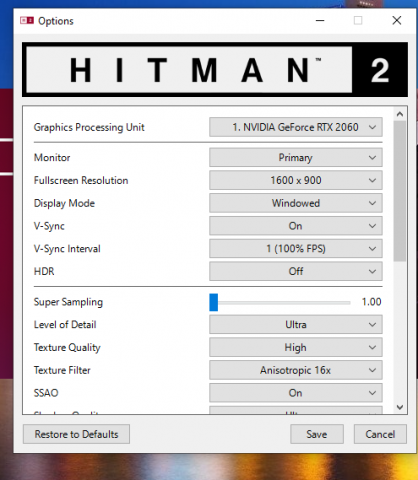Click the Hitman Options window icon
Image resolution: width=418 pixels, height=480 pixels.
(x=27, y=21)
